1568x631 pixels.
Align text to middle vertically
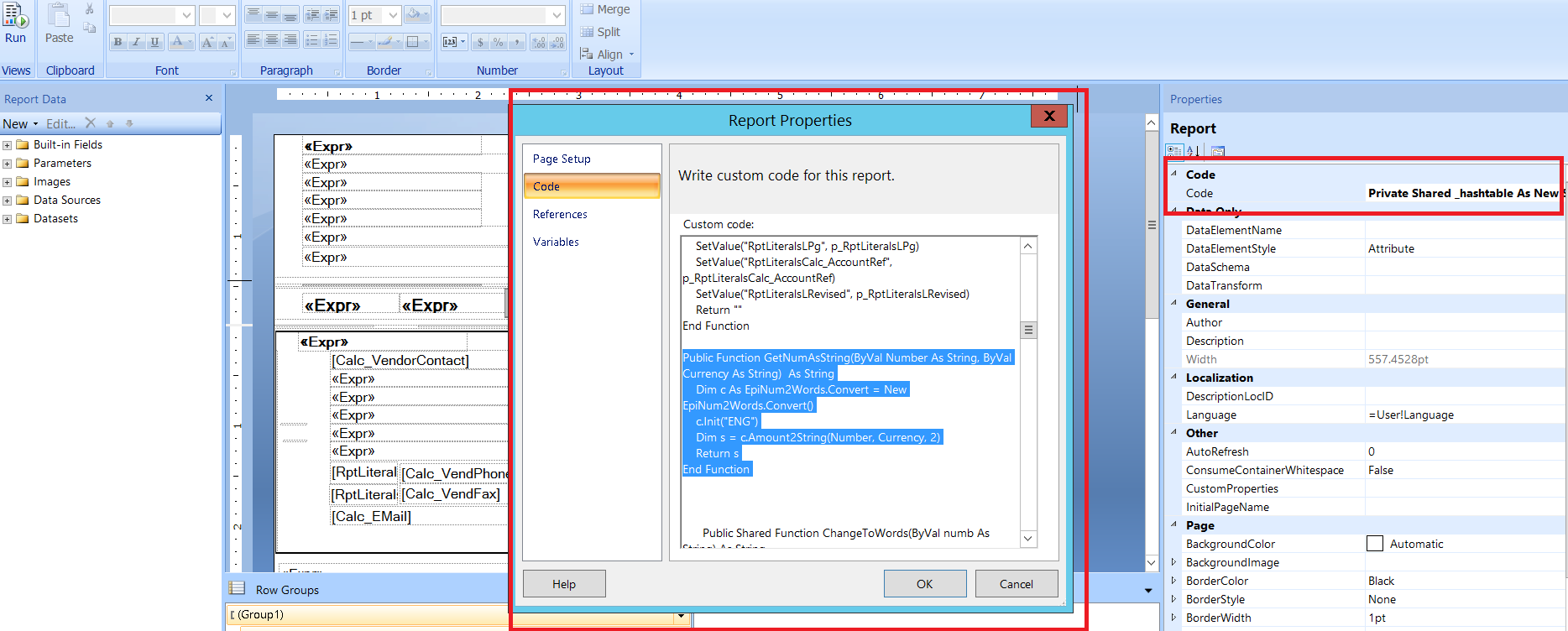pyautogui.click(x=272, y=15)
